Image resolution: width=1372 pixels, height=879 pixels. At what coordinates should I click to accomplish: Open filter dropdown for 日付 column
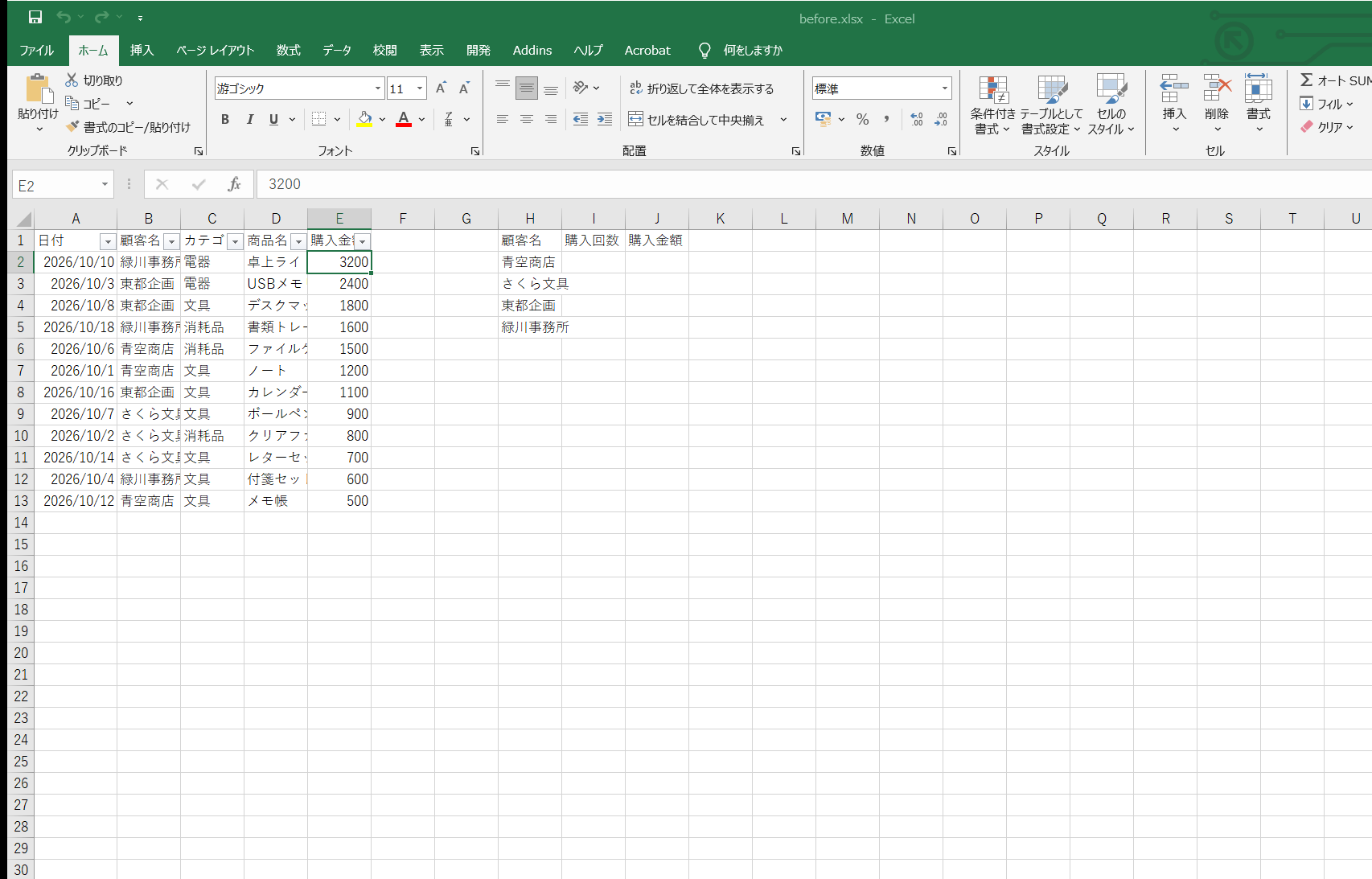108,241
